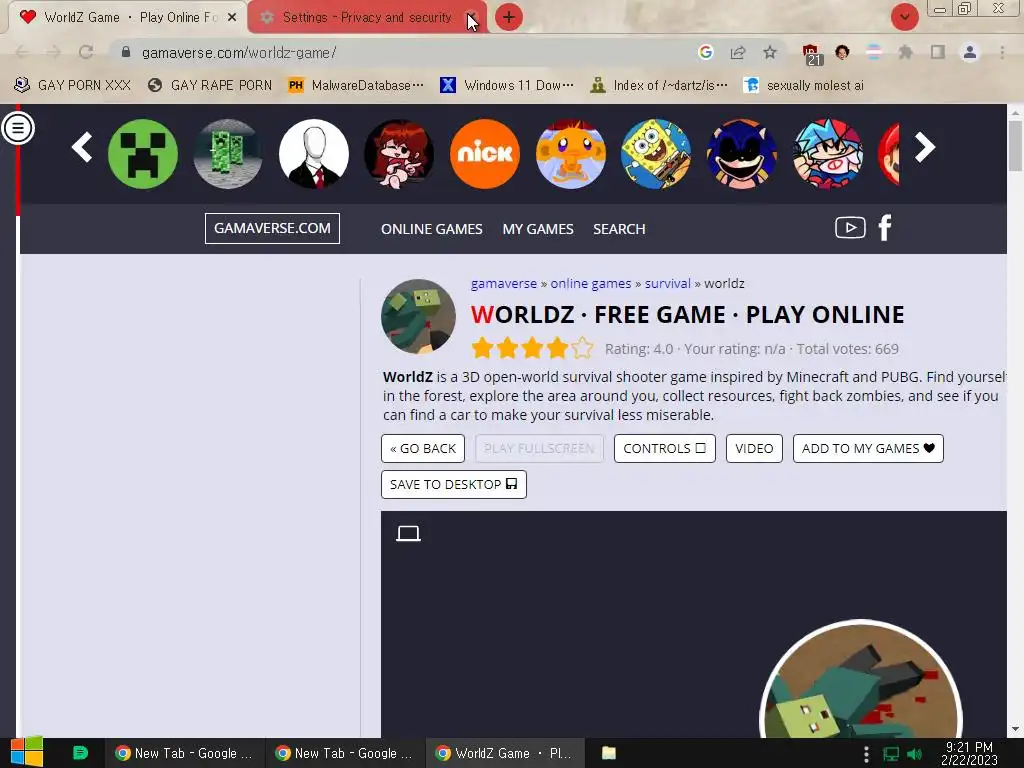Open MalwareDatabase bookmark
Image resolution: width=1024 pixels, height=768 pixels.
pos(356,86)
